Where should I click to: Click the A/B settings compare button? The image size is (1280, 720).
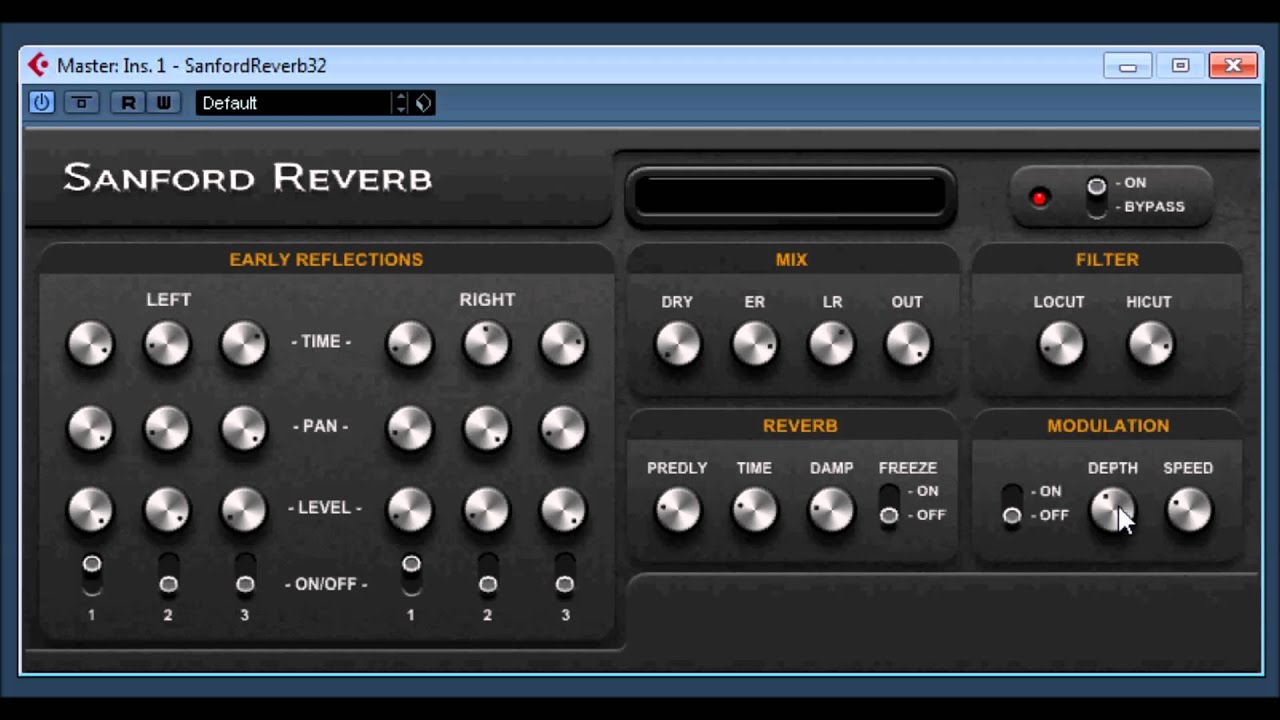pos(82,102)
